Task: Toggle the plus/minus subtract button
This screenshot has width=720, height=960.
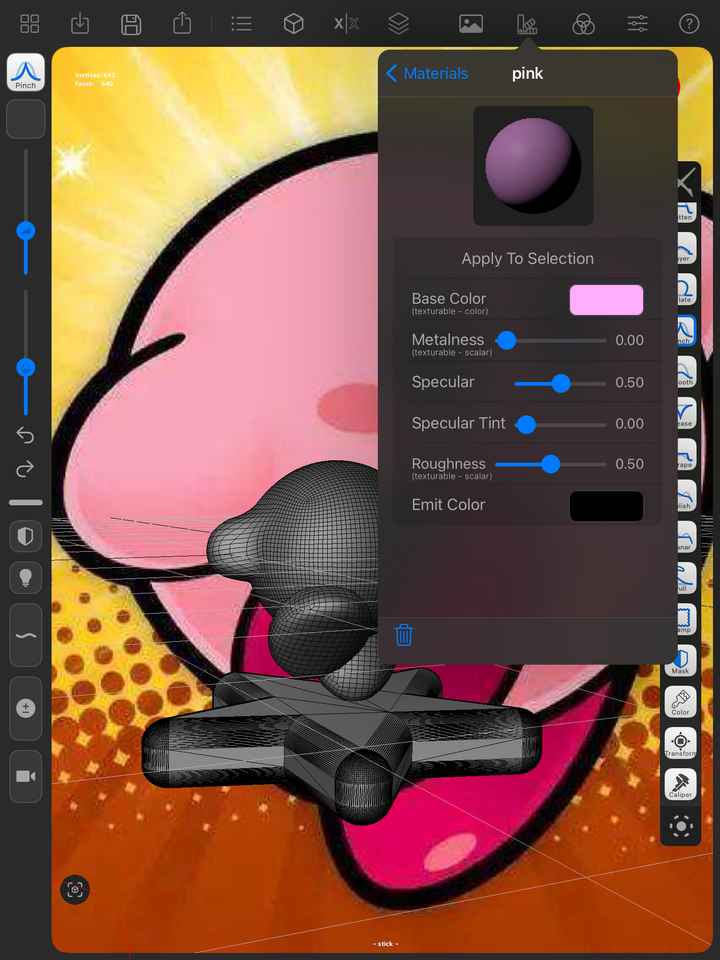Action: click(x=26, y=708)
